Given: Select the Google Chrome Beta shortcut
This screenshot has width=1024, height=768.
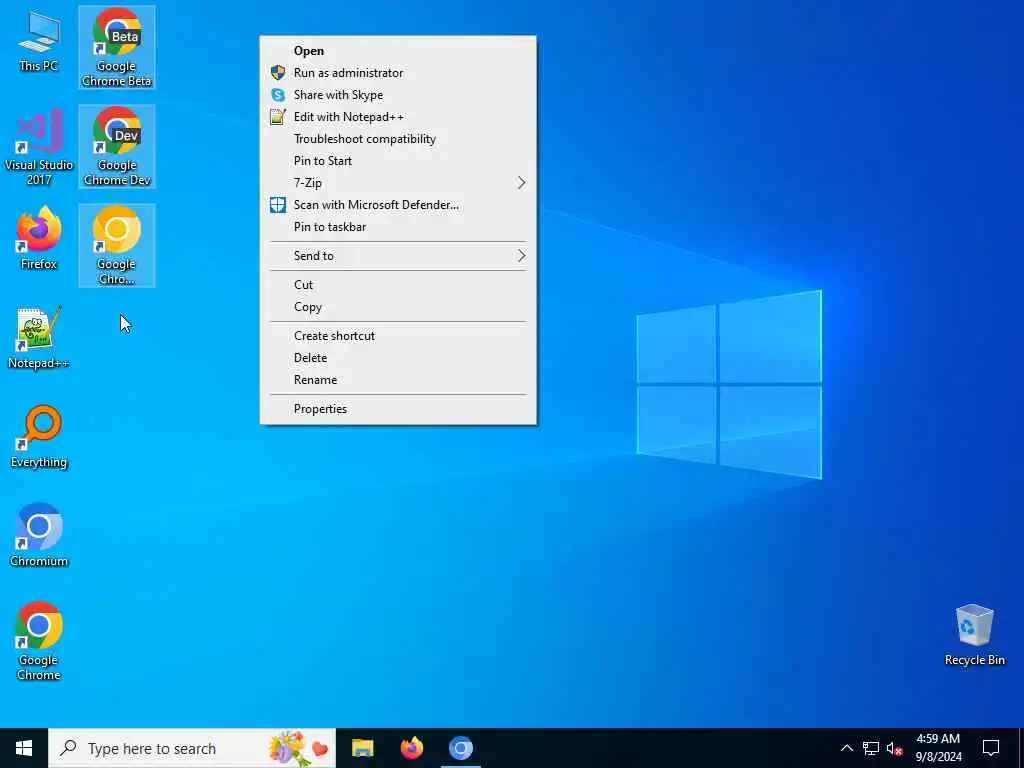Looking at the screenshot, I should [x=117, y=47].
